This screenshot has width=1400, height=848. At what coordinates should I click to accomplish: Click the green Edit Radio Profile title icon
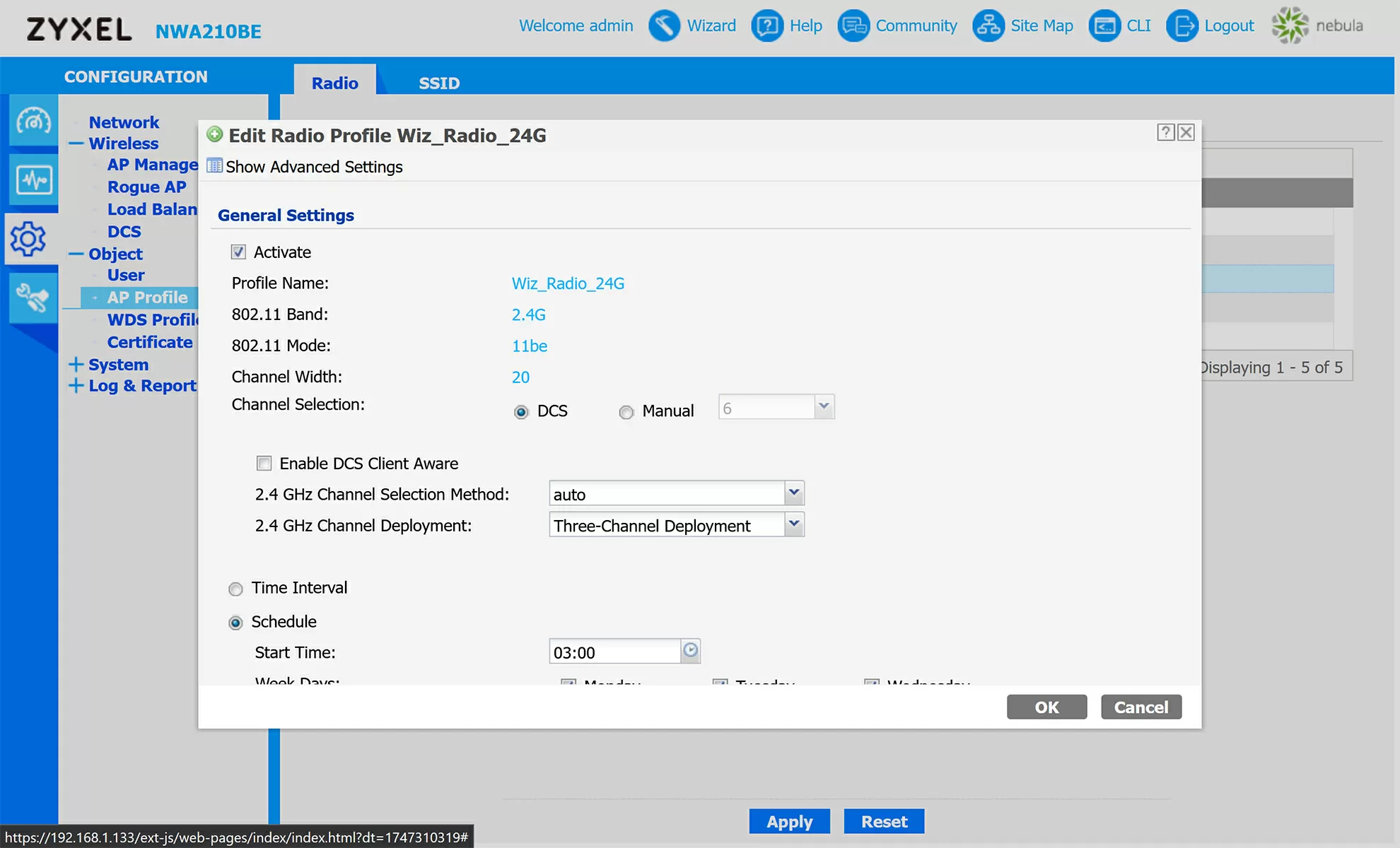tap(215, 134)
